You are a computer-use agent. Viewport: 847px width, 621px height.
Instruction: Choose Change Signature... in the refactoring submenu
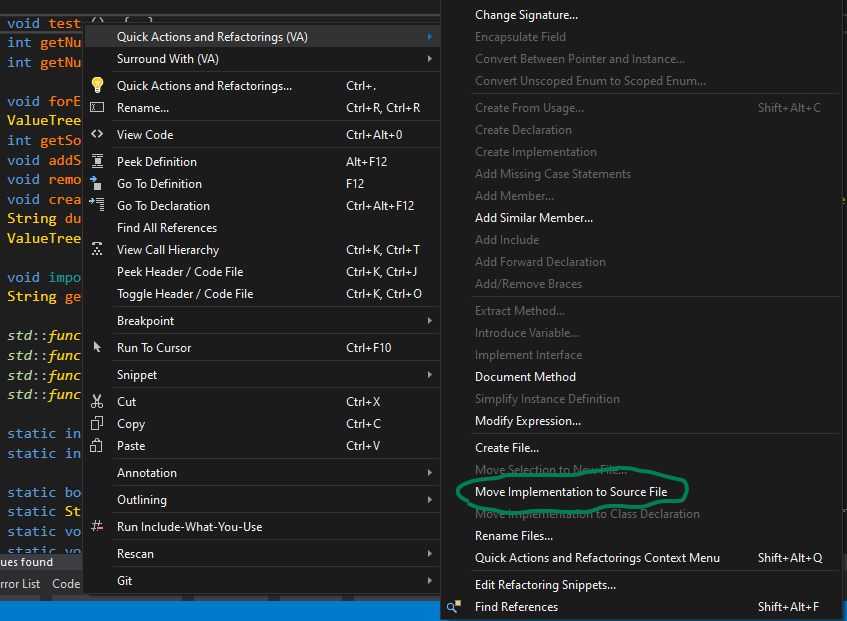pos(526,15)
